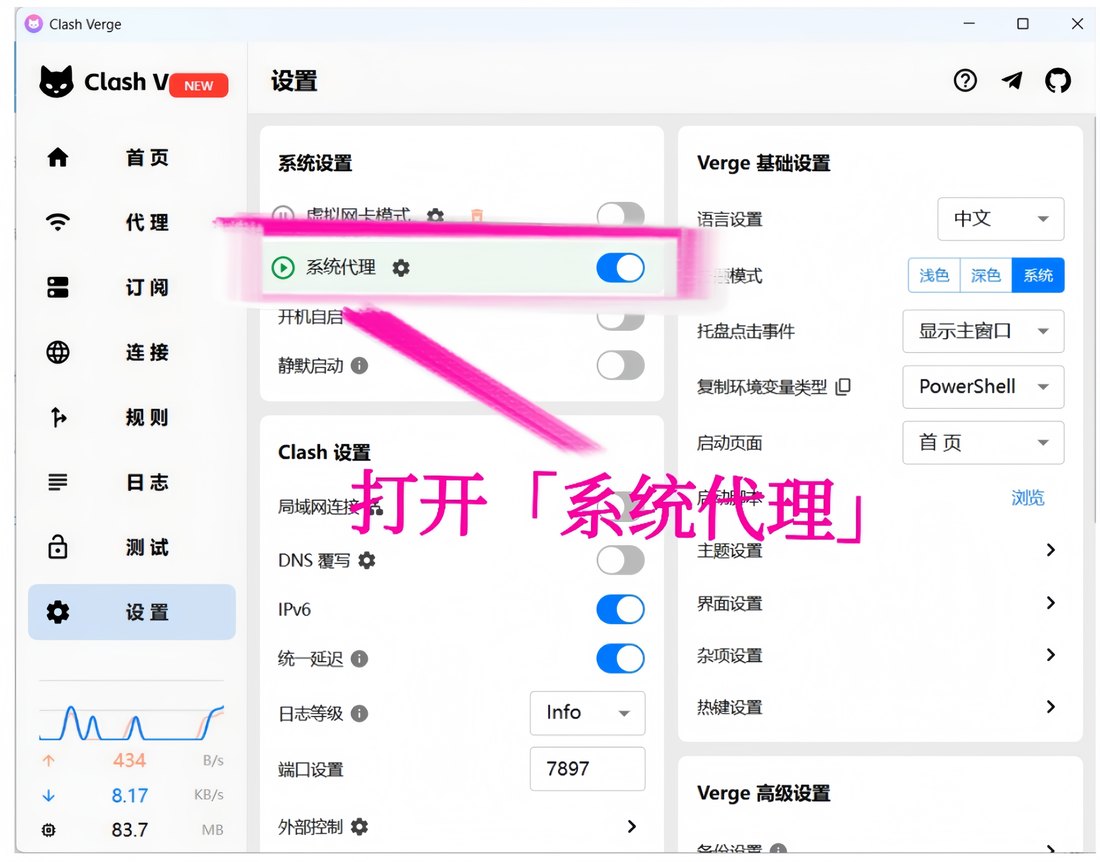This screenshot has height=862, width=1100.
Task: Select the 浅色 theme mode
Action: click(934, 275)
